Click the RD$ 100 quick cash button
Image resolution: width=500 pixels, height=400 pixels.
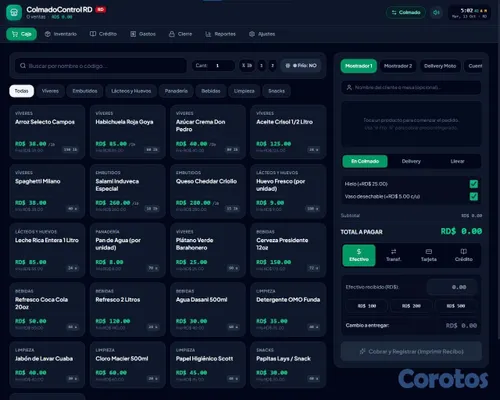tap(367, 306)
